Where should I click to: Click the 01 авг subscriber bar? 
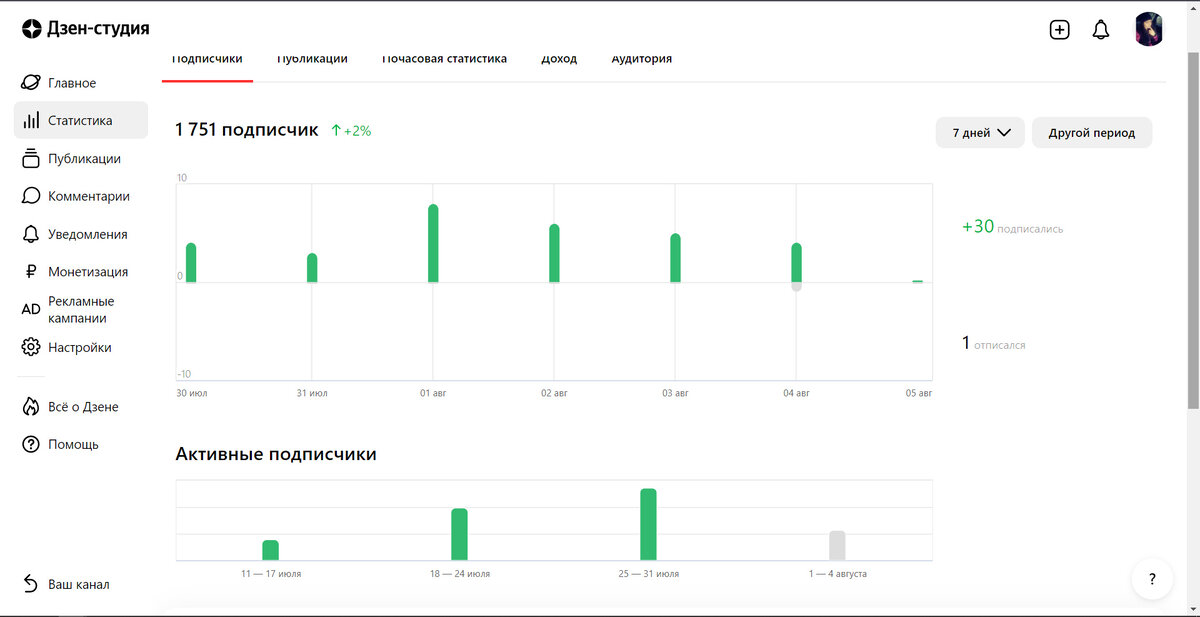(433, 243)
